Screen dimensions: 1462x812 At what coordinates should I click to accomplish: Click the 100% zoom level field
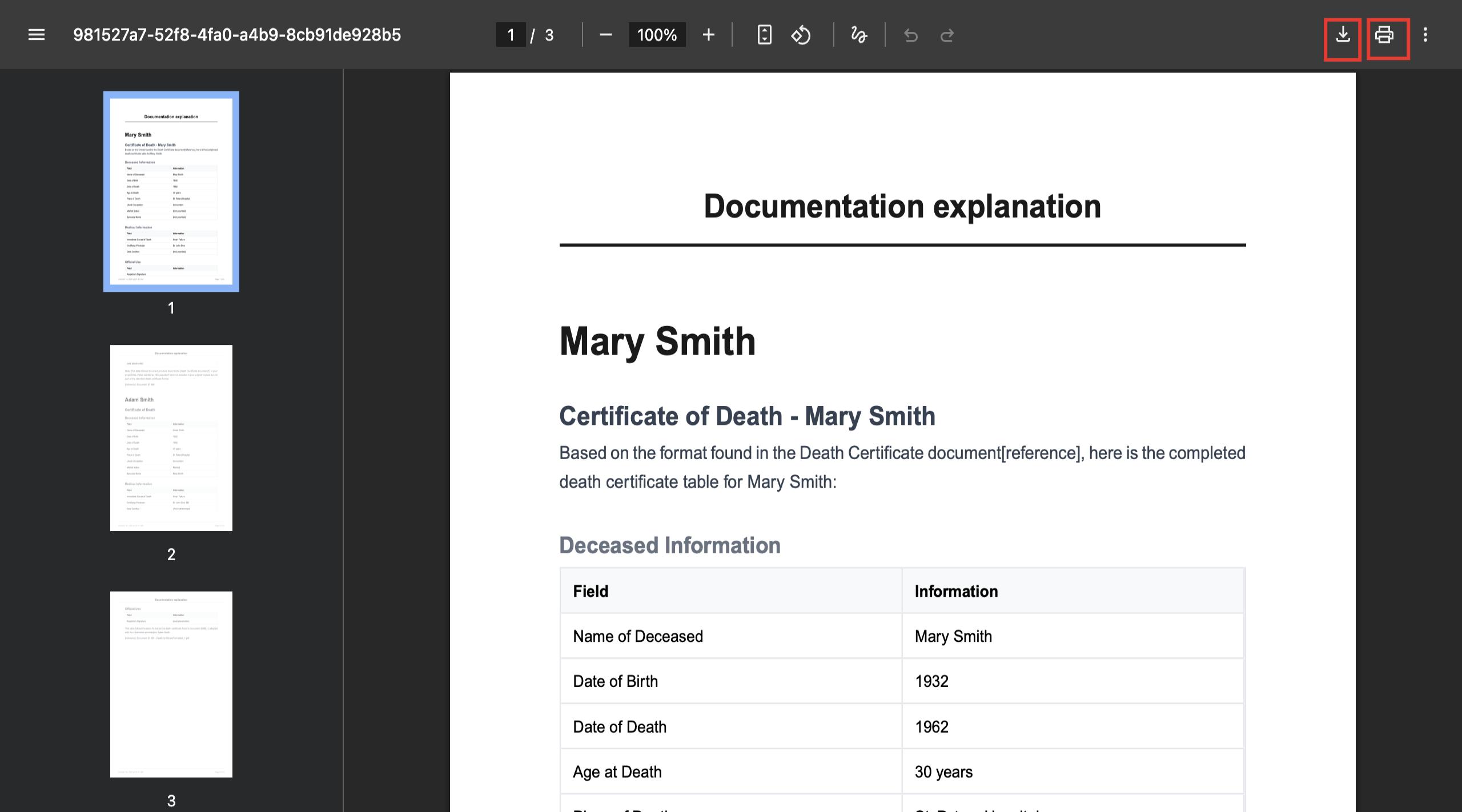coord(657,35)
